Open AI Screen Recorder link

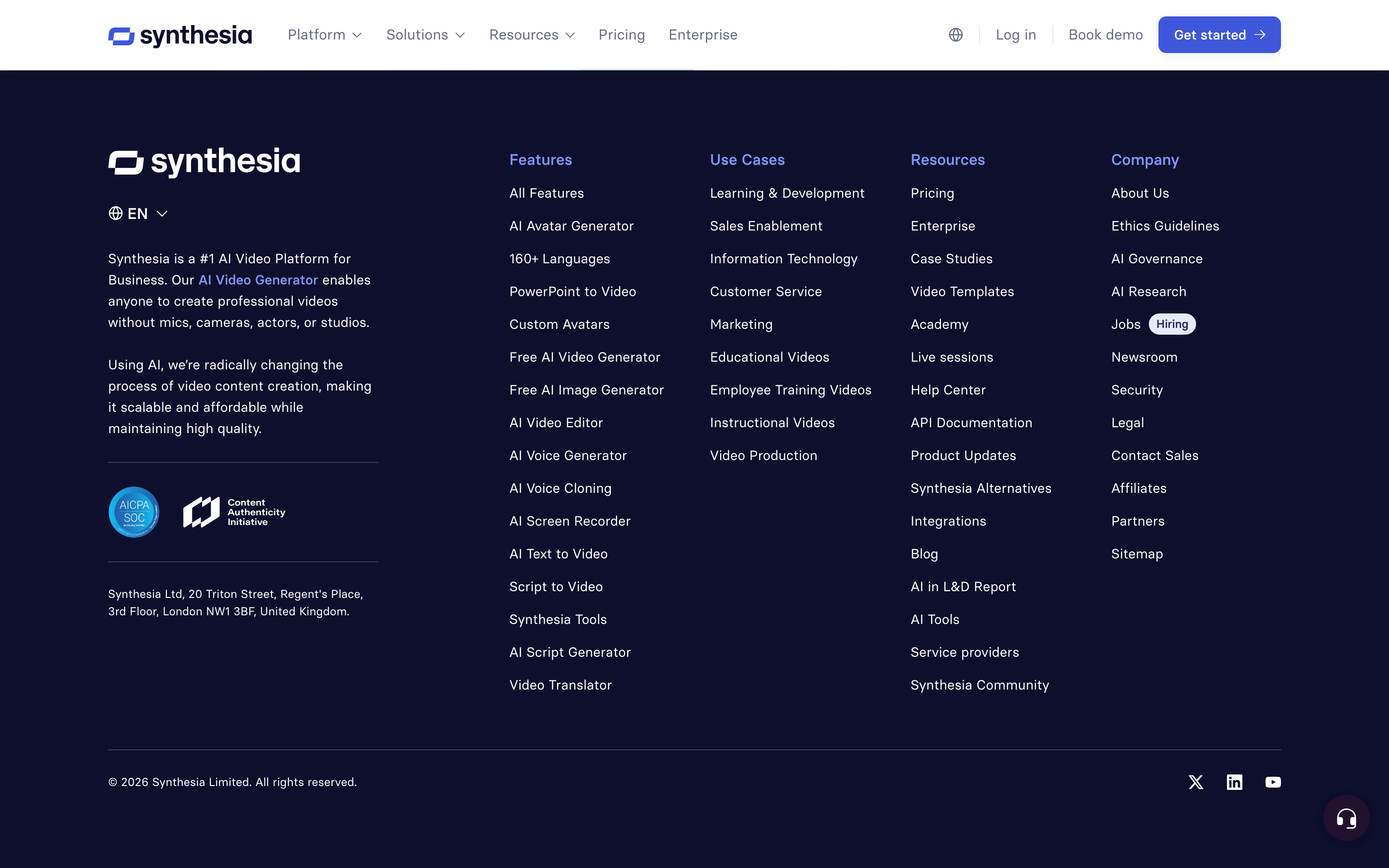(570, 521)
